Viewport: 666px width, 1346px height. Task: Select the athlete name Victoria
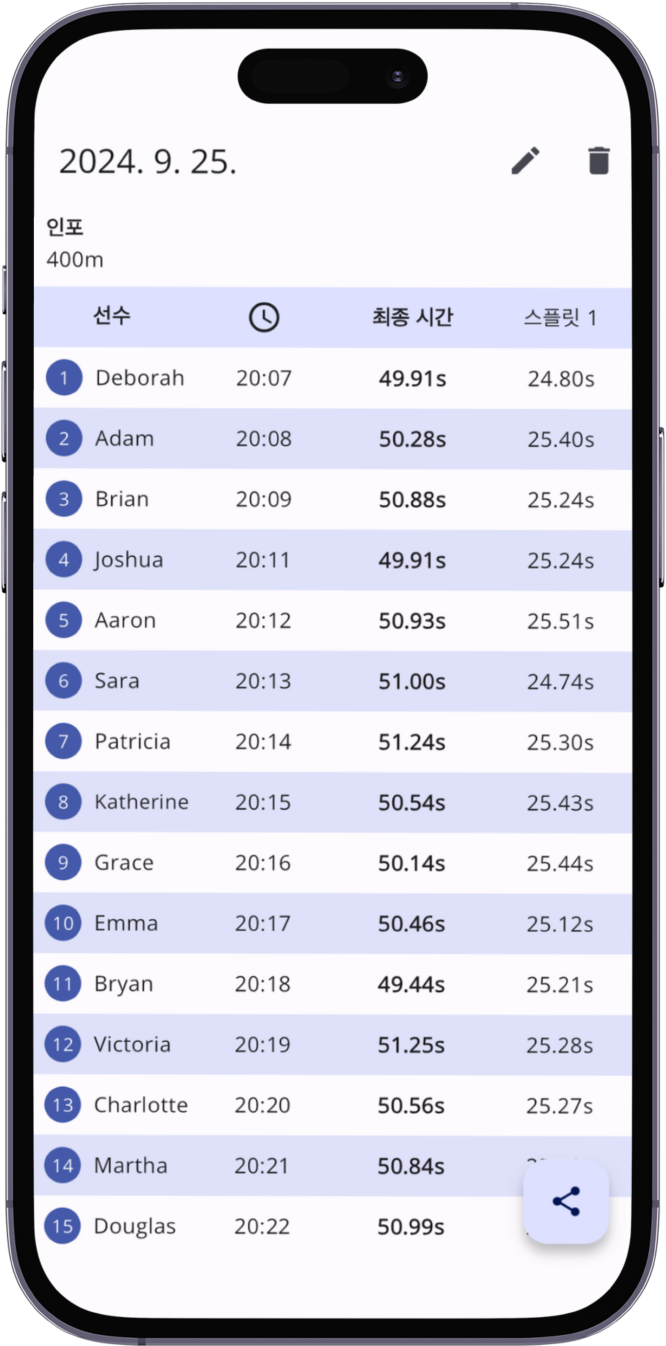coord(132,1045)
